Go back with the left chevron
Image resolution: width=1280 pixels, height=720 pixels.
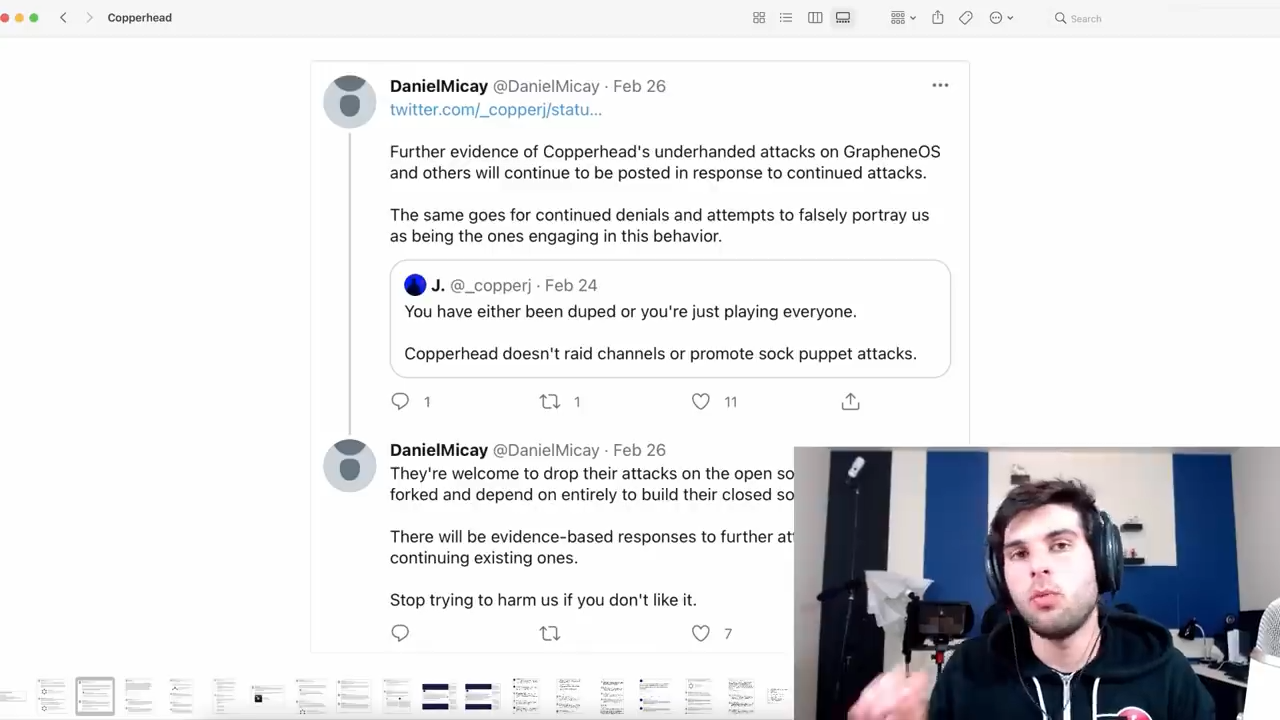point(63,18)
